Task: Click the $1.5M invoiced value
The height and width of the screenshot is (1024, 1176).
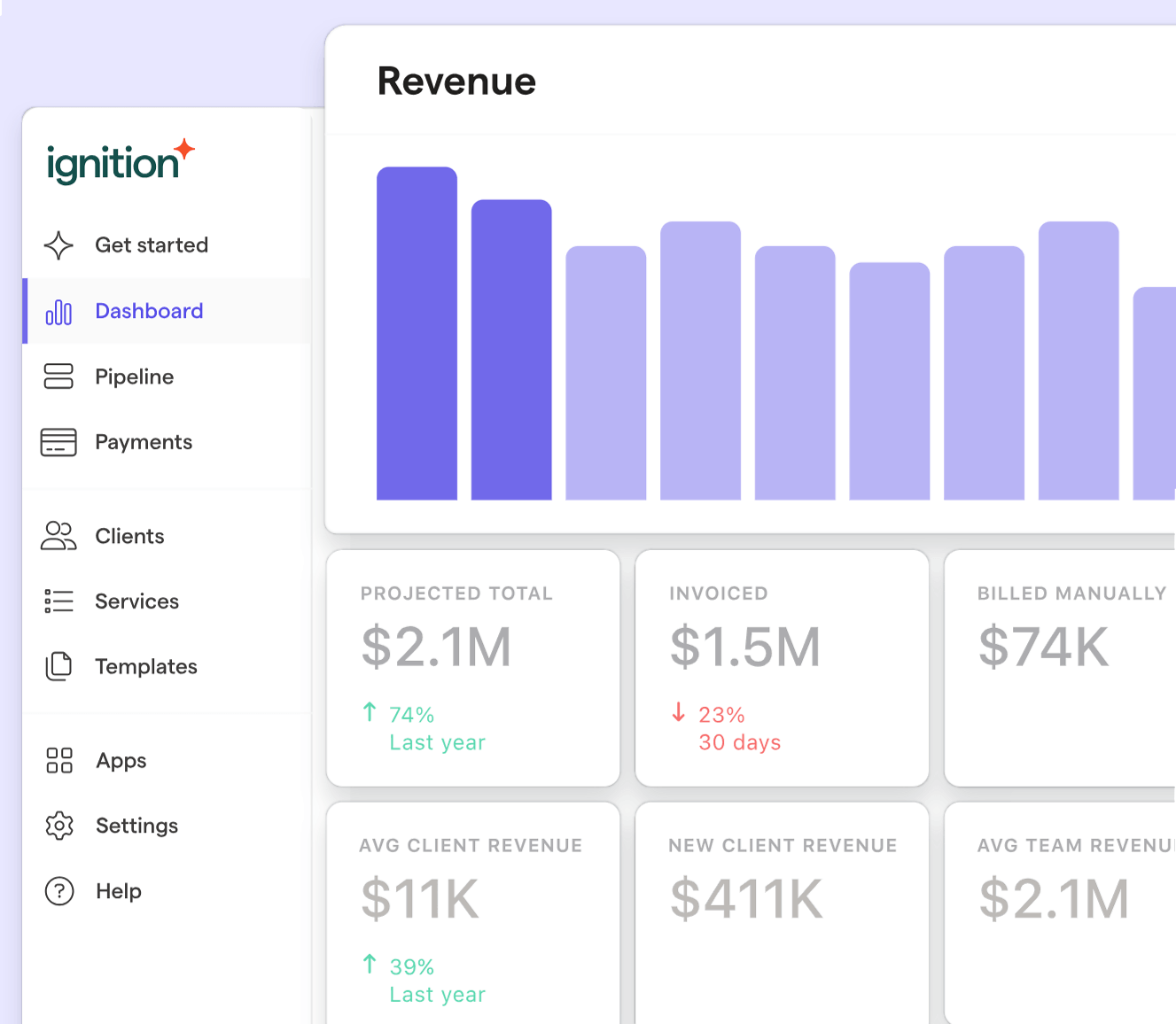Action: [x=745, y=647]
